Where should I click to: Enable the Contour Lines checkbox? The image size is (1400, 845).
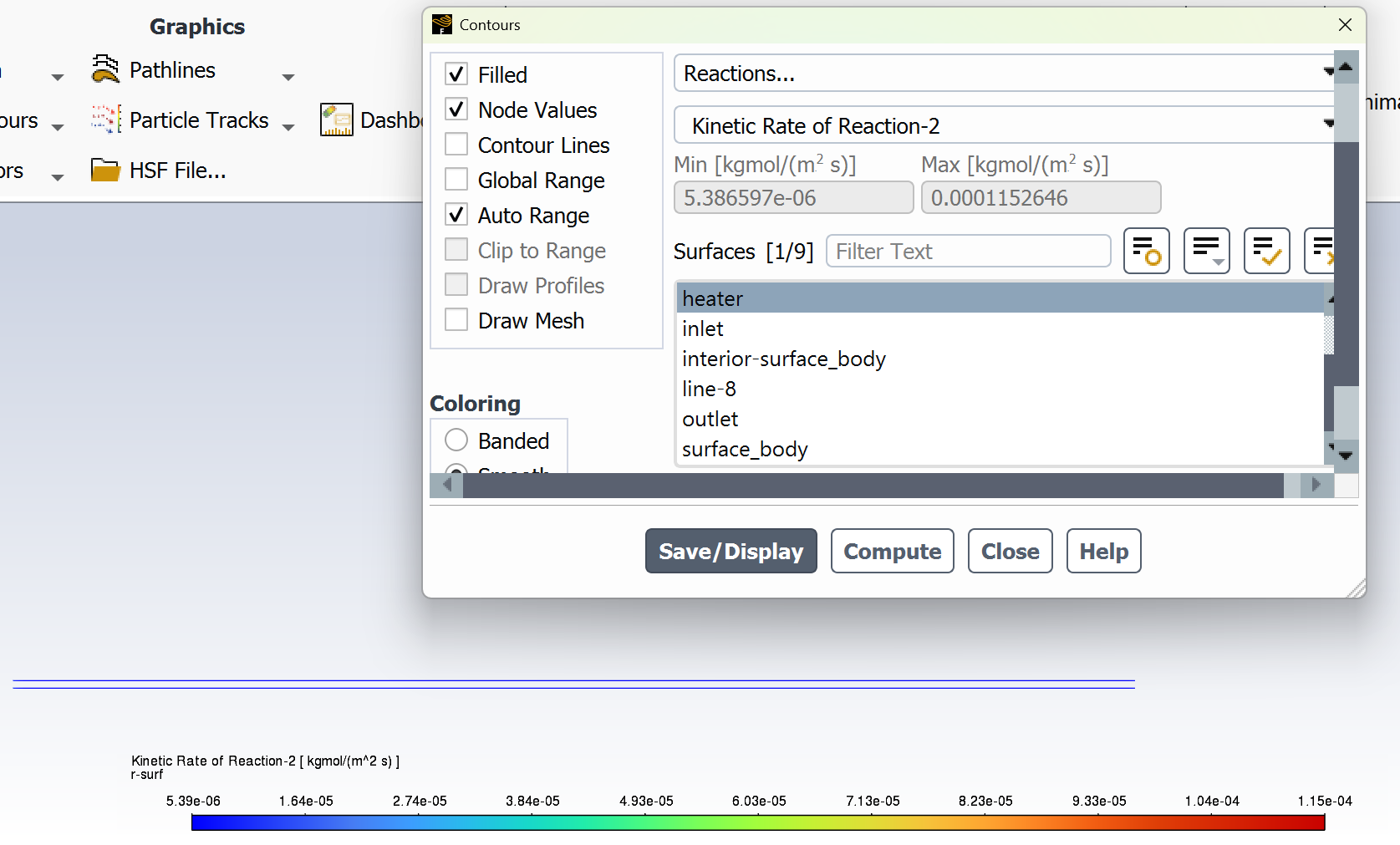click(456, 145)
